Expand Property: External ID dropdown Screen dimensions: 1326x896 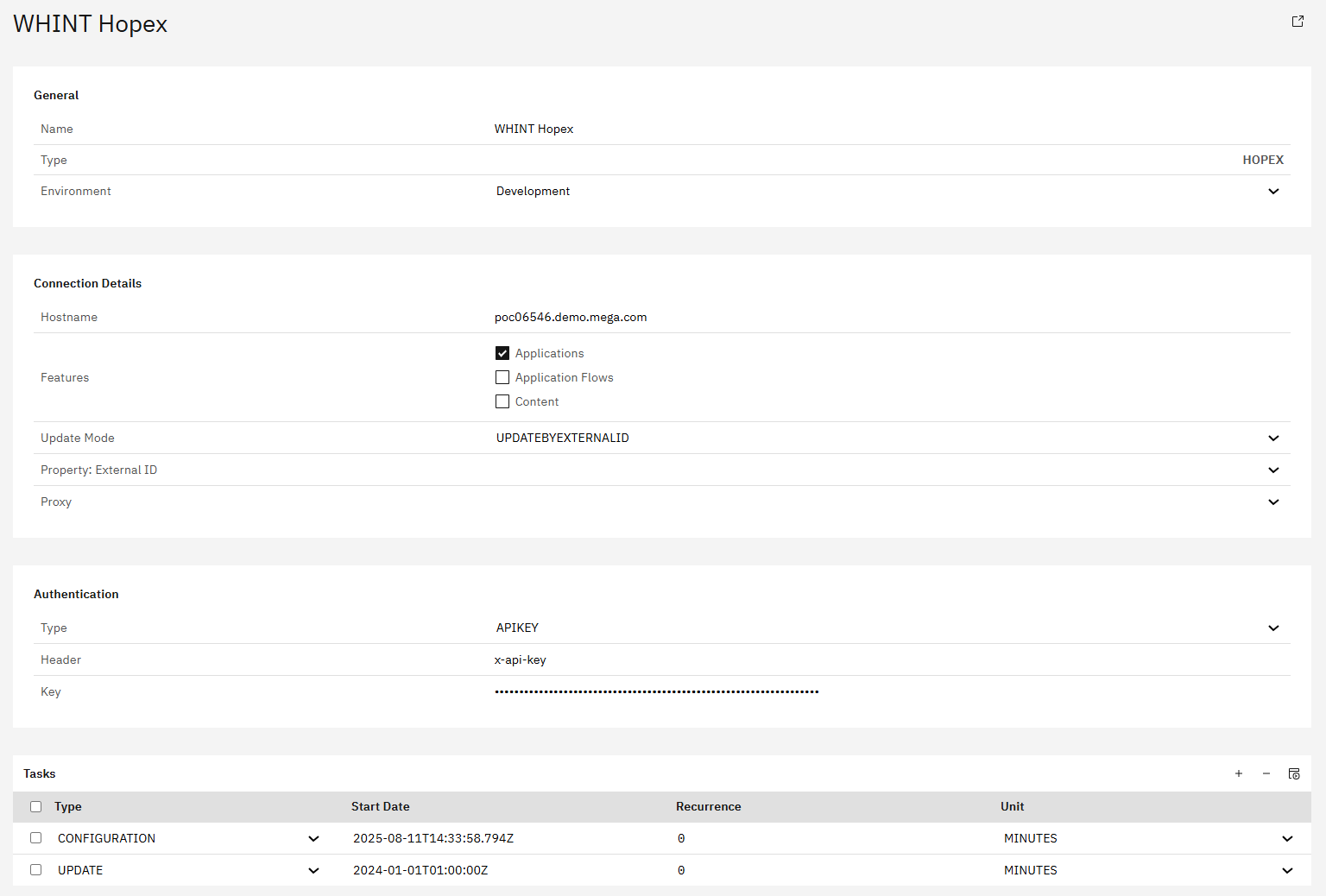click(890, 470)
